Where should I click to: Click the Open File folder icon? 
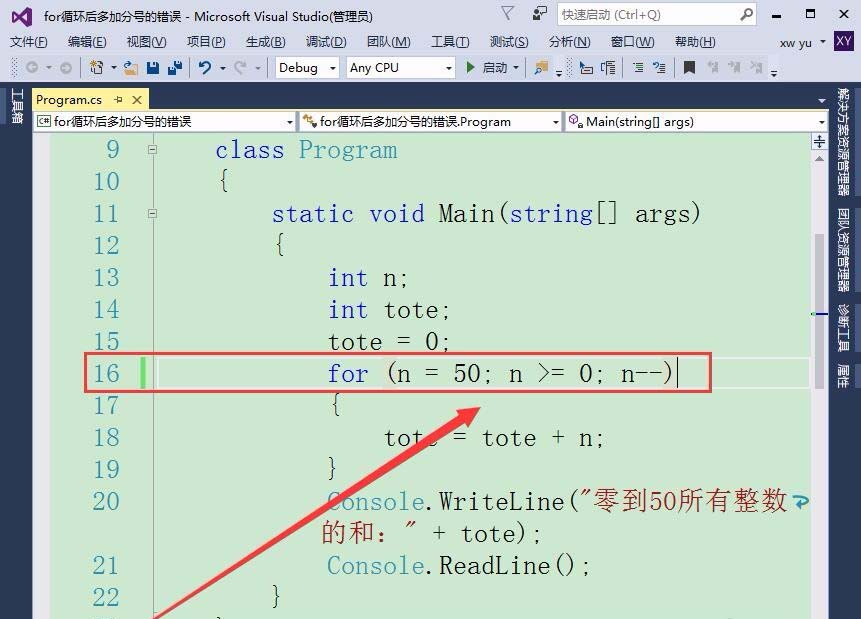[x=131, y=68]
